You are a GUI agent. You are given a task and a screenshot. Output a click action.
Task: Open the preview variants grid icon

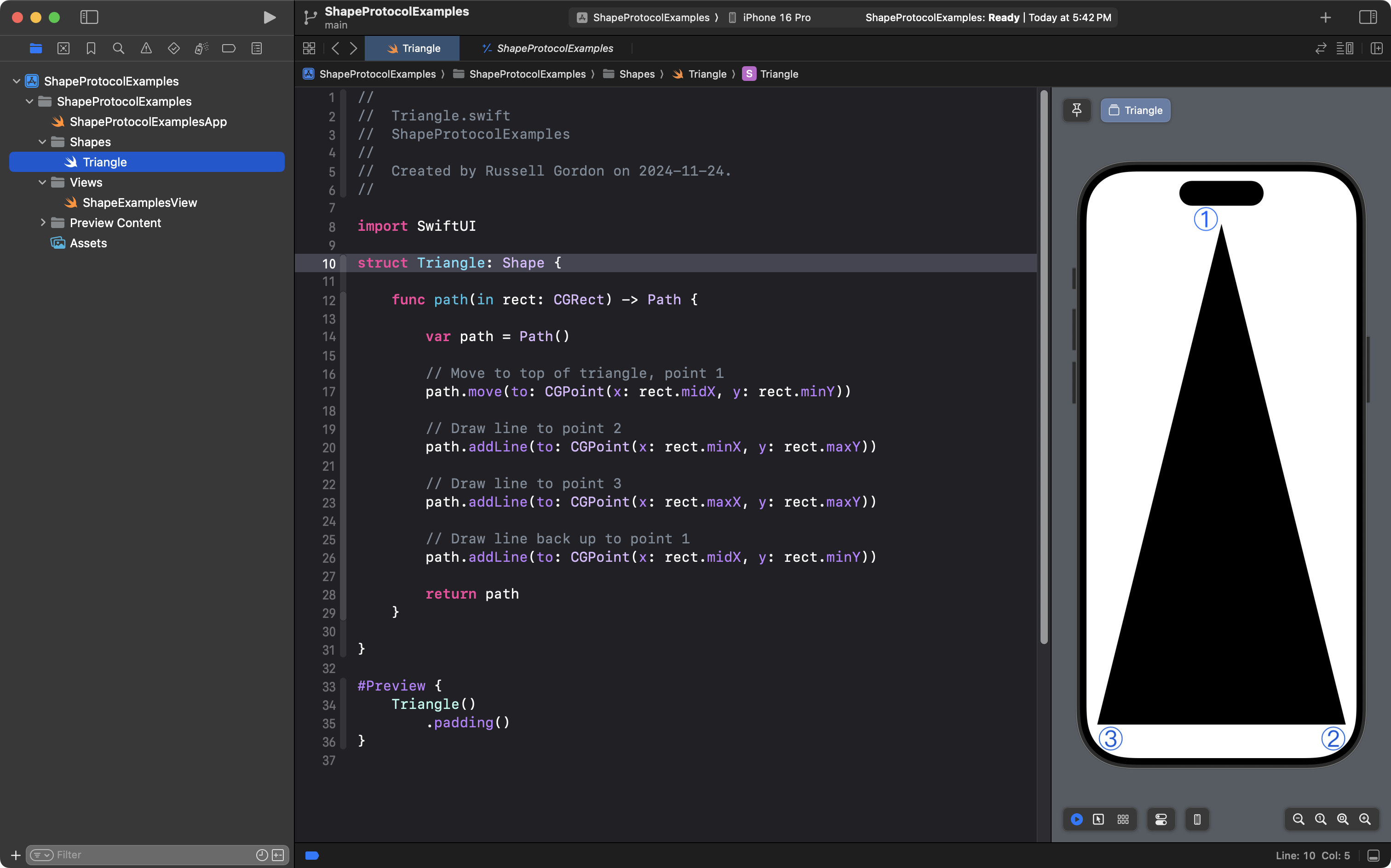pyautogui.click(x=1123, y=819)
